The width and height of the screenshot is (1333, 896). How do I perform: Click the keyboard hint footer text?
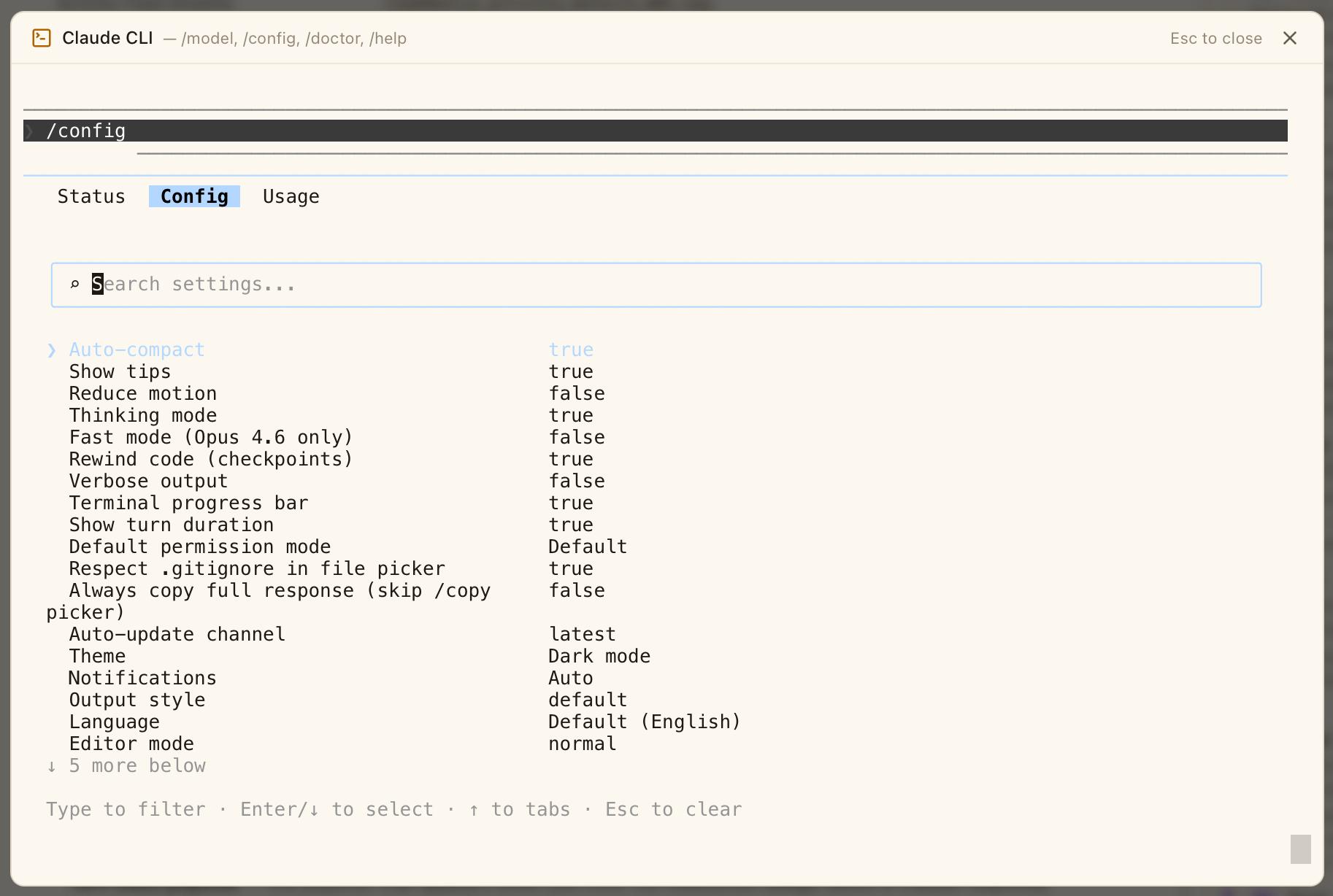point(394,810)
